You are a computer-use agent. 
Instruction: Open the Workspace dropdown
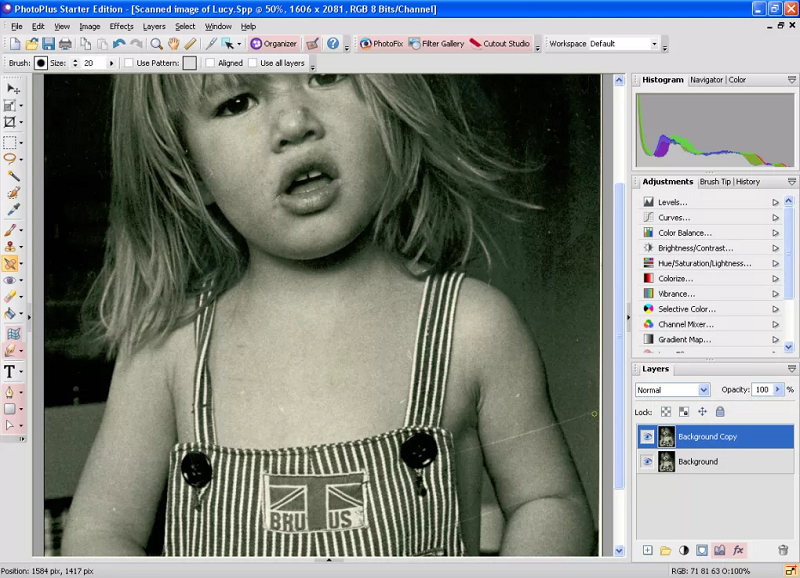[x=654, y=44]
